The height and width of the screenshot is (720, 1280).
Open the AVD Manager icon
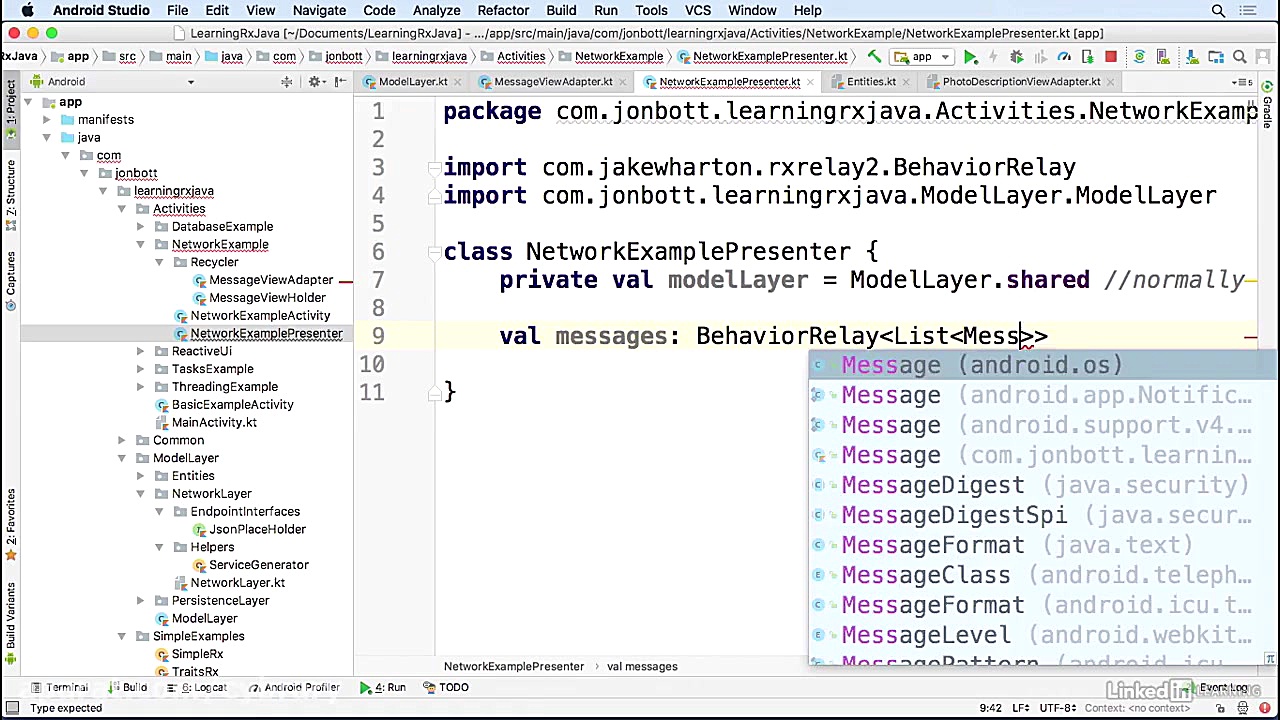click(x=1164, y=57)
